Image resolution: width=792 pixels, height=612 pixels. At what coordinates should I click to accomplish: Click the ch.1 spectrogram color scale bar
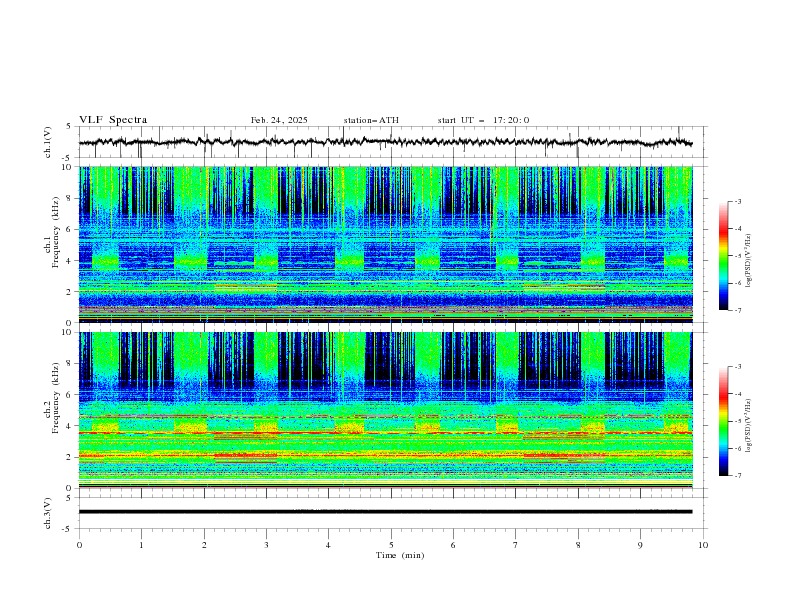[724, 256]
